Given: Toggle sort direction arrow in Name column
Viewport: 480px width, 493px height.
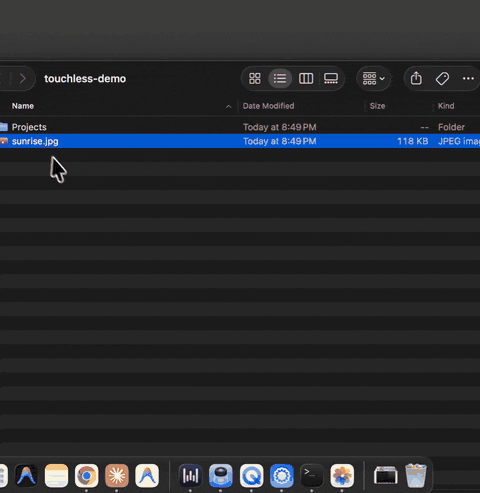Looking at the screenshot, I should [x=229, y=106].
